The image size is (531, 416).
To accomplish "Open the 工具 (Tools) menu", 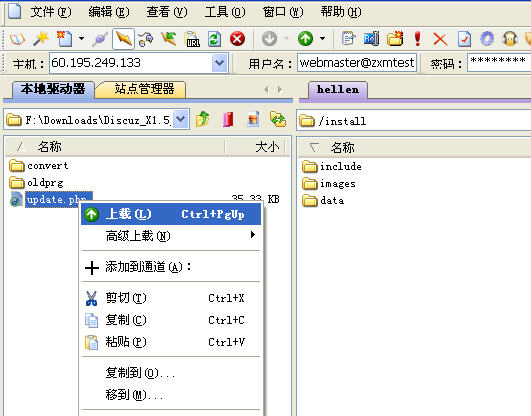I will click(x=225, y=12).
